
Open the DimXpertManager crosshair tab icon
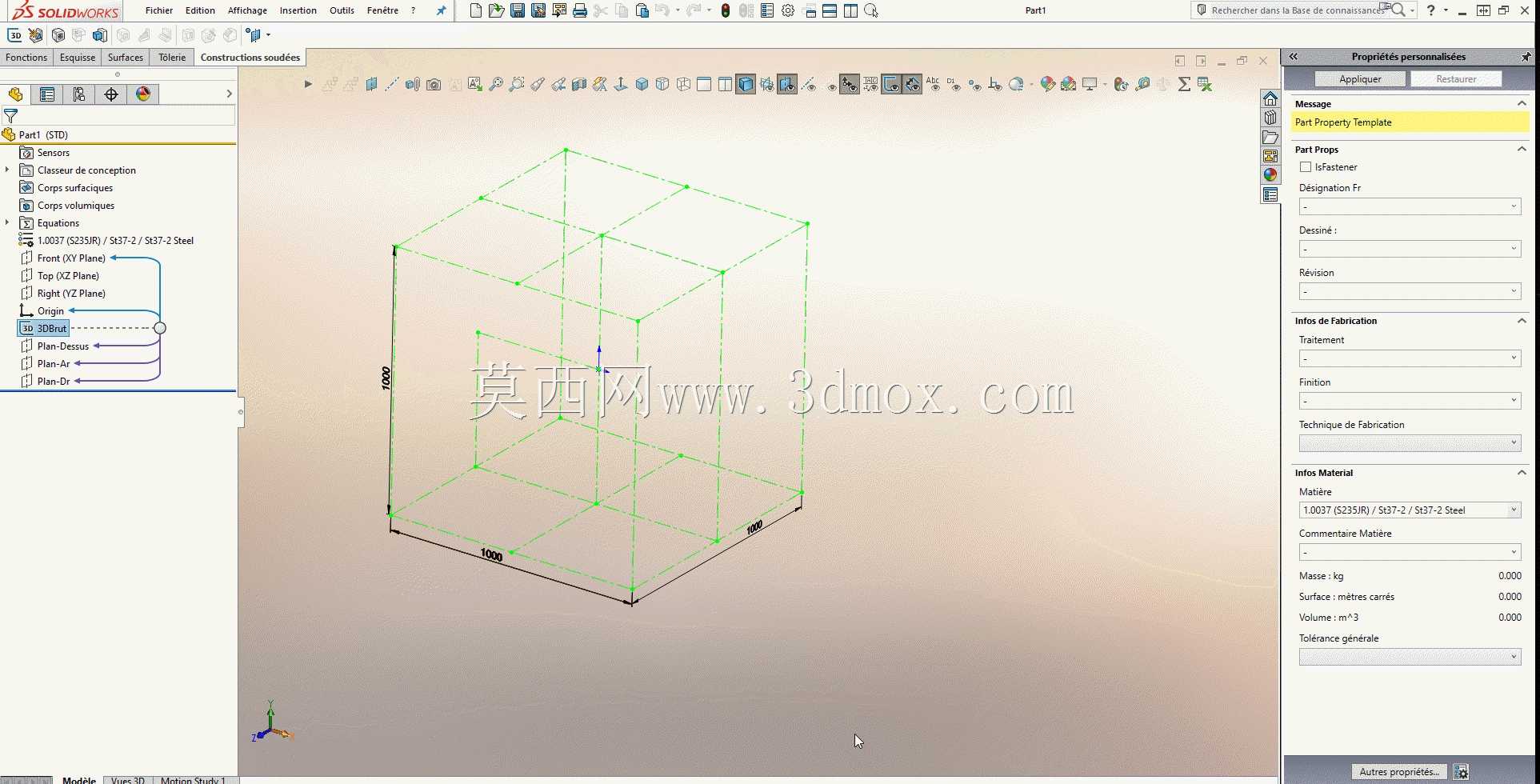(x=111, y=94)
